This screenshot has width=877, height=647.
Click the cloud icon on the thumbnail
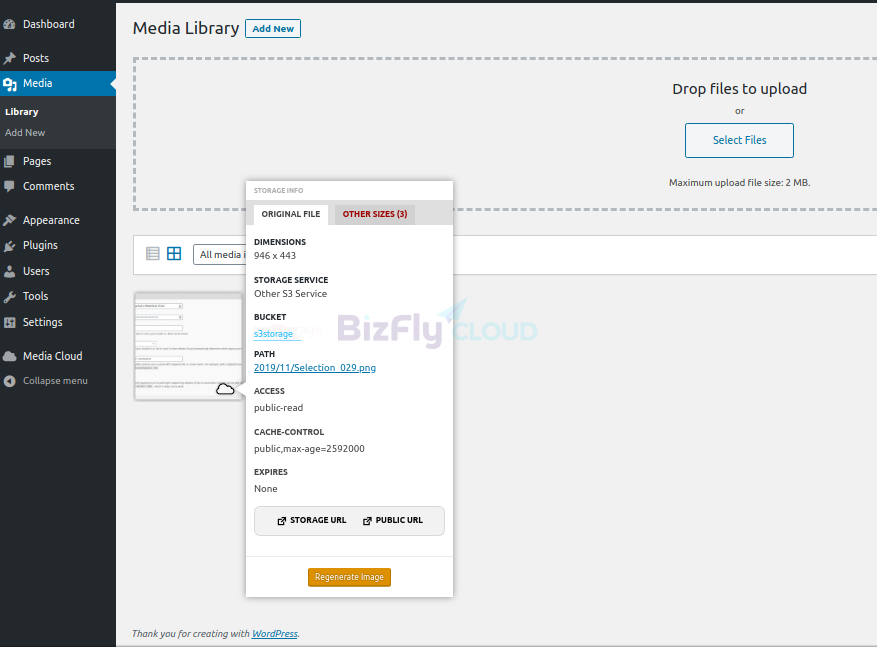225,388
